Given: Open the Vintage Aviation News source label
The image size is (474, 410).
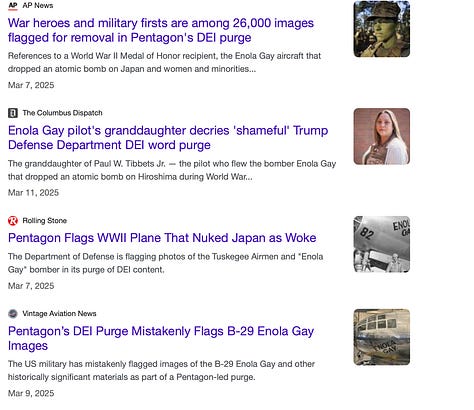Looking at the screenshot, I should (59, 314).
